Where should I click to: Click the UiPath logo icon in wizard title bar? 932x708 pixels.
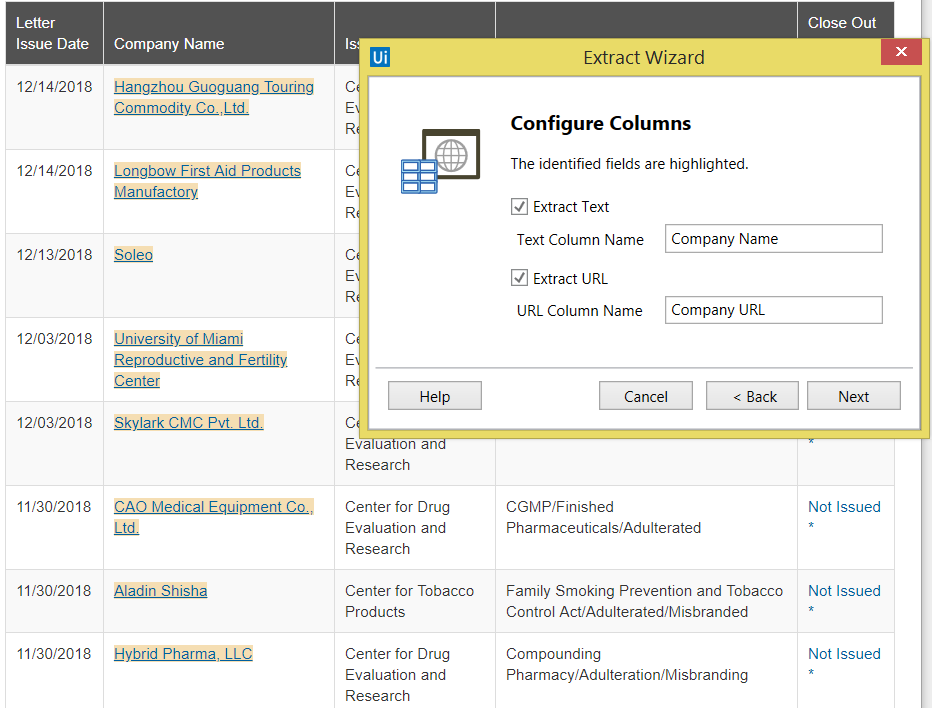click(380, 57)
